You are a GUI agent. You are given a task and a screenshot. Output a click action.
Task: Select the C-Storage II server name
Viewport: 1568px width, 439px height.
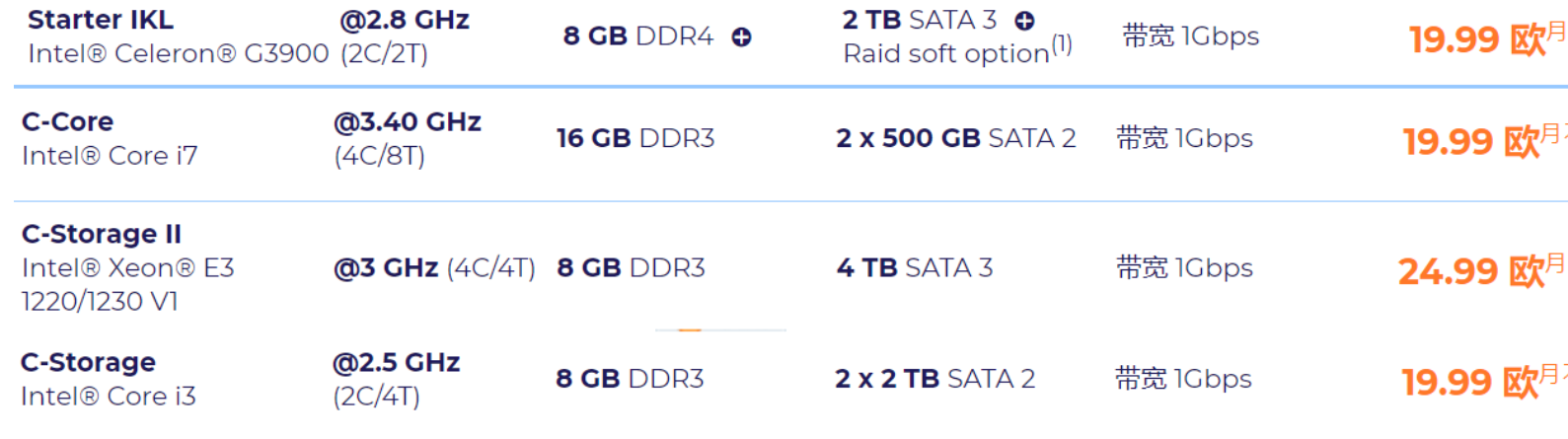click(102, 235)
